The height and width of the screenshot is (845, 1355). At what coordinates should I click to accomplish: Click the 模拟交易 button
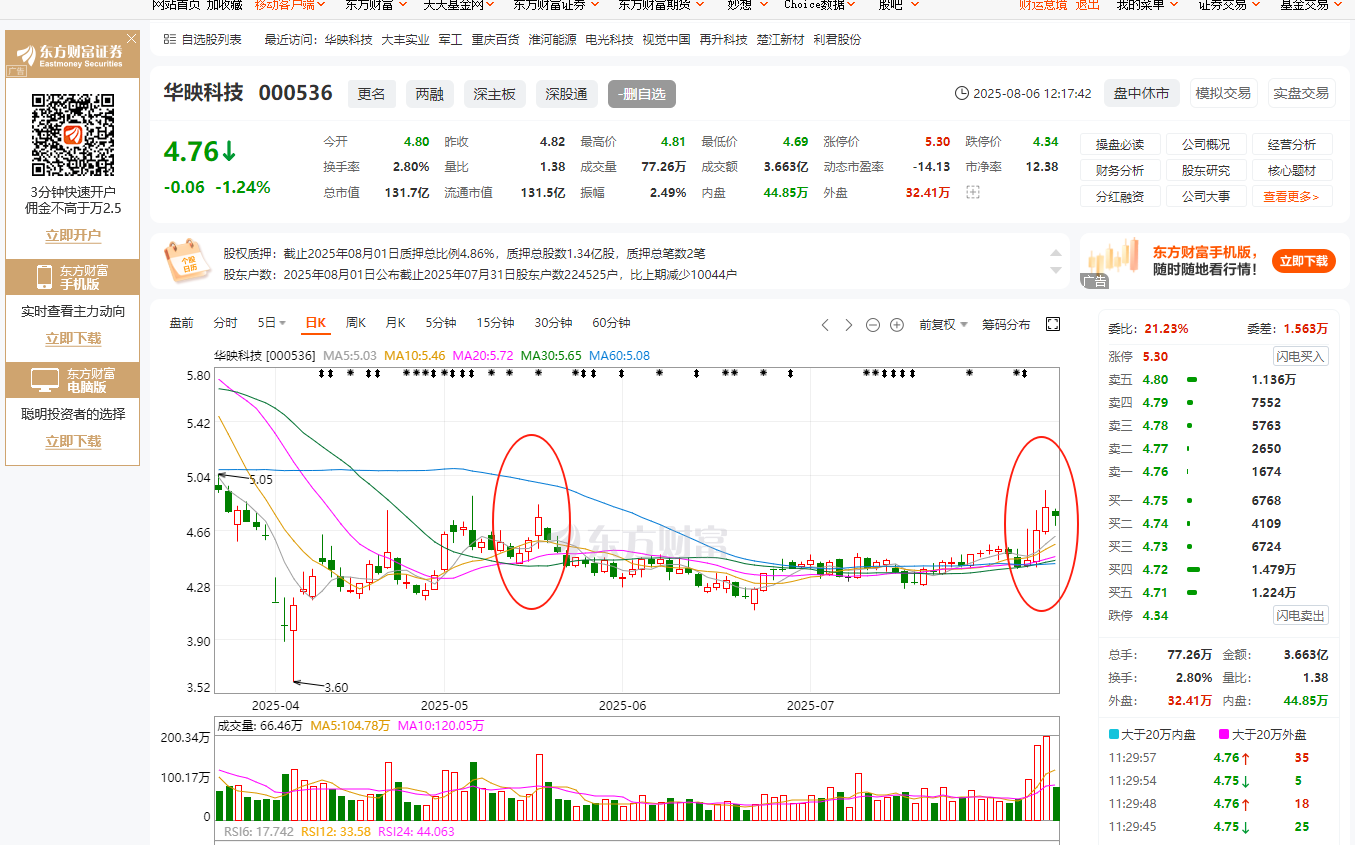coord(1223,93)
